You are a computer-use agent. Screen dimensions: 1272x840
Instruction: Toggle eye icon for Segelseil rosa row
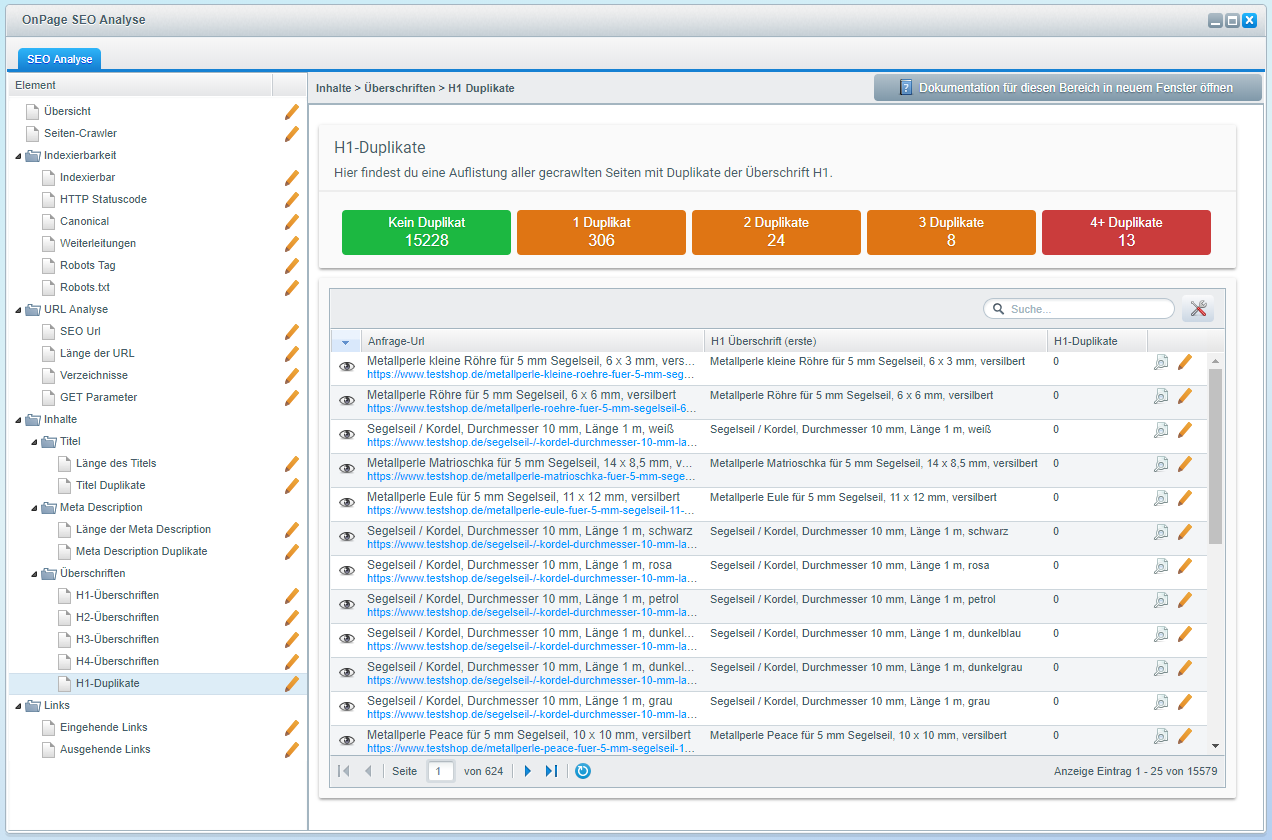(x=347, y=571)
